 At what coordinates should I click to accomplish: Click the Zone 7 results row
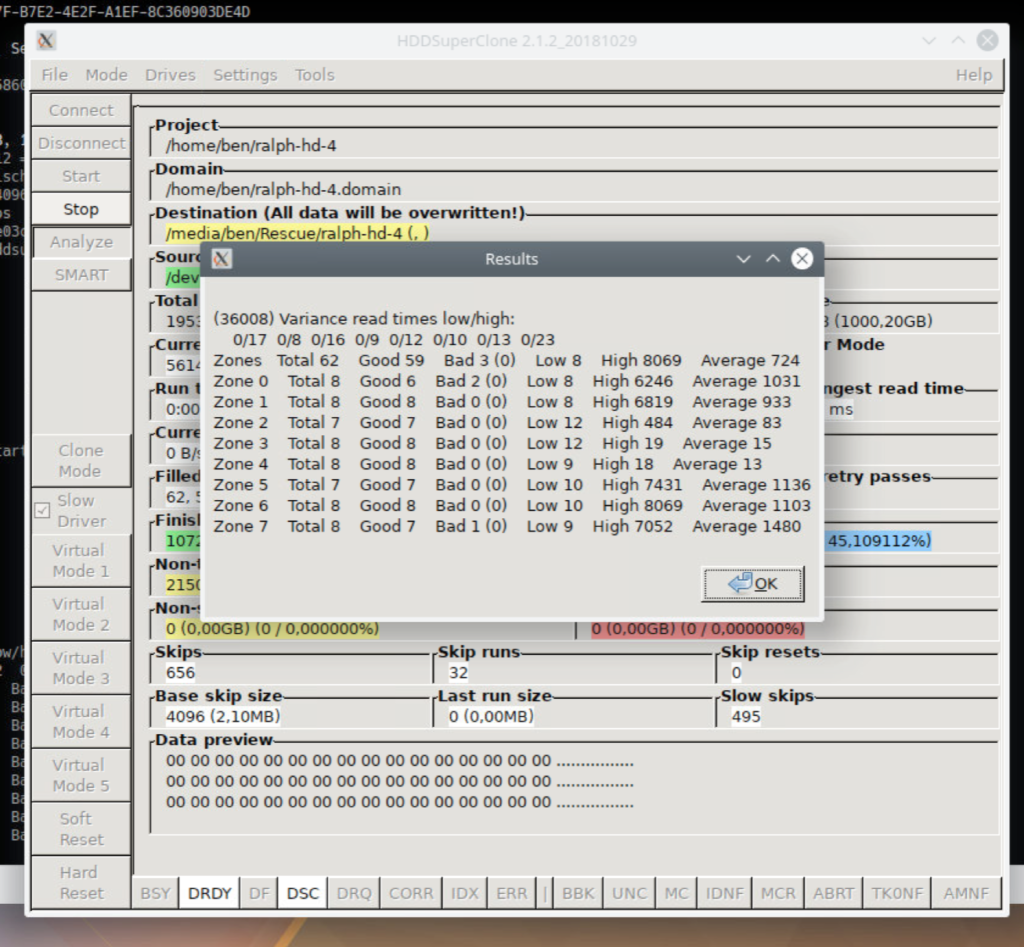pos(507,526)
